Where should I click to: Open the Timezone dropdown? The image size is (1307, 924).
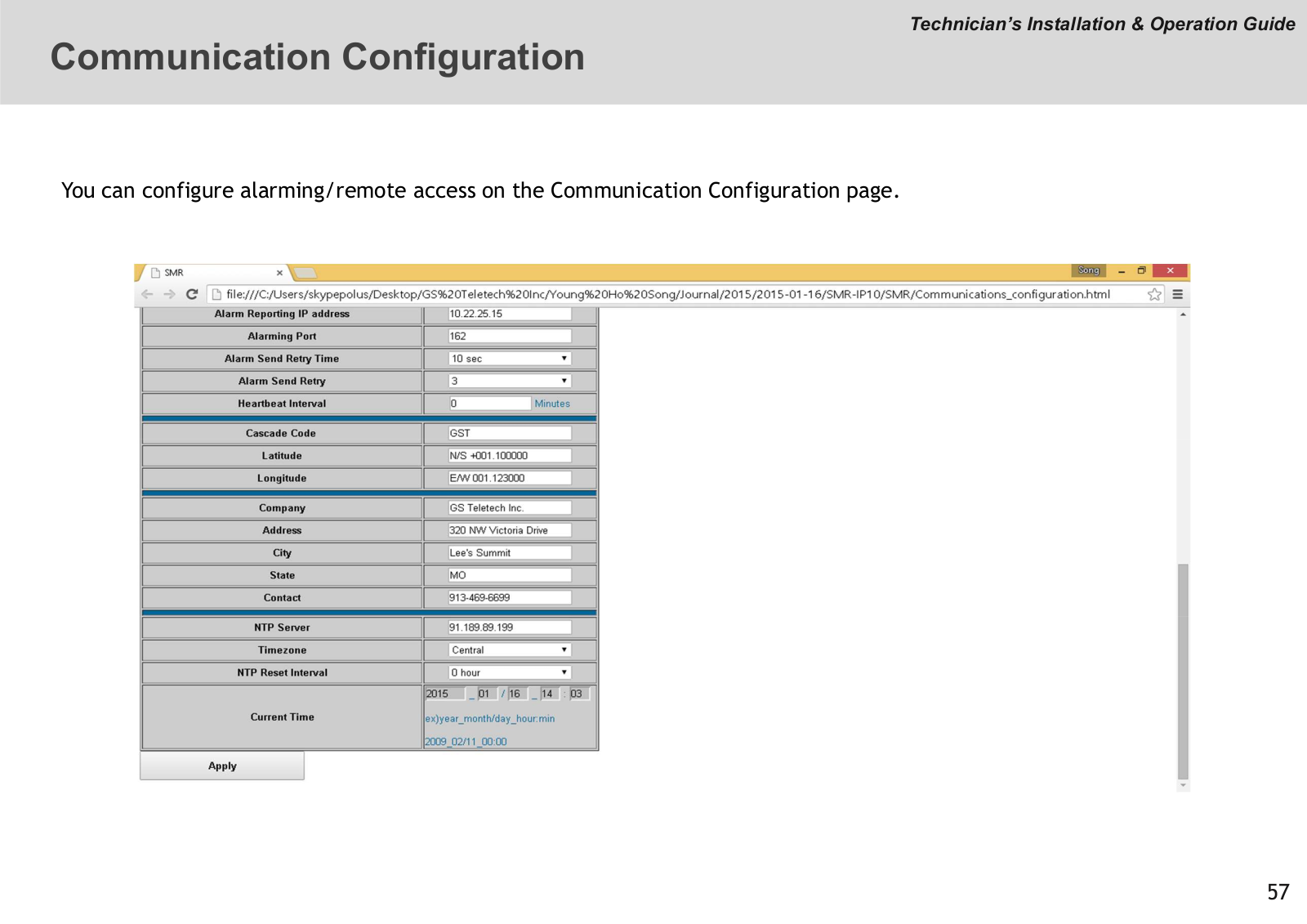[510, 650]
